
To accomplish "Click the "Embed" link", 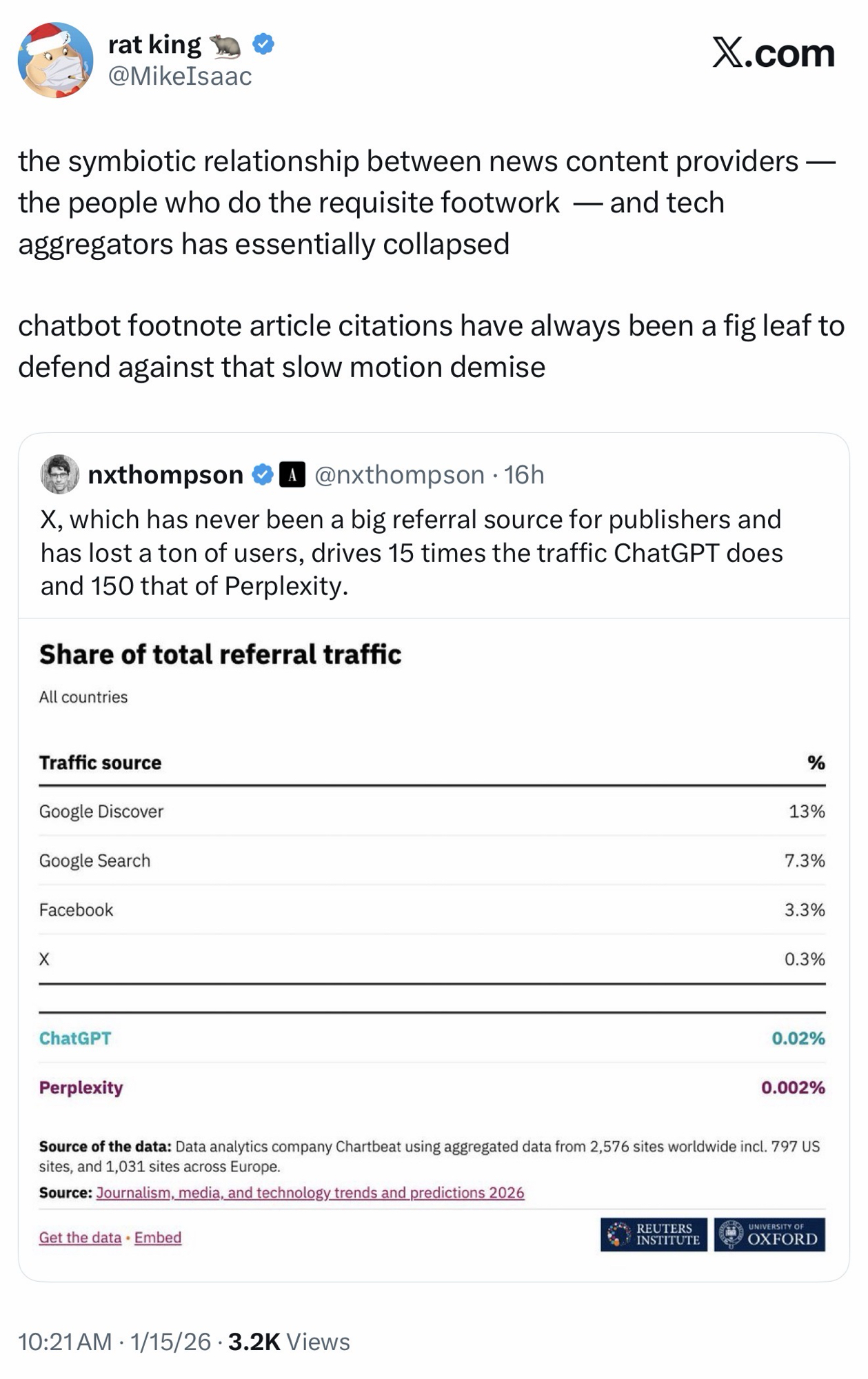I will coord(158,1238).
